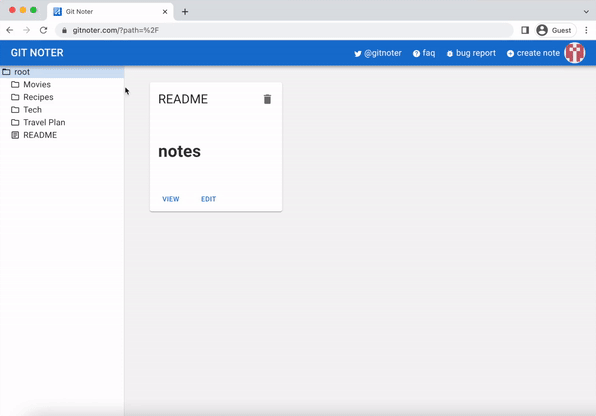Image resolution: width=596 pixels, height=416 pixels.
Task: Open the bug report link
Action: click(471, 53)
